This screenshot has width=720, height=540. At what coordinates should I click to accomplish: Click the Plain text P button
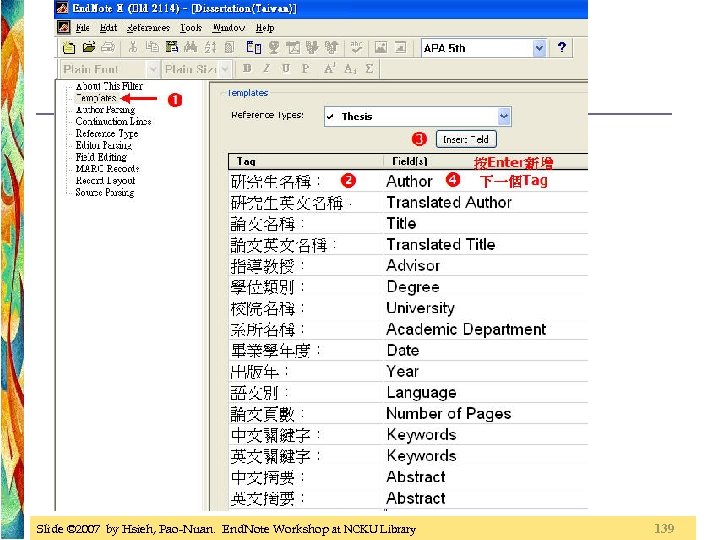point(305,69)
